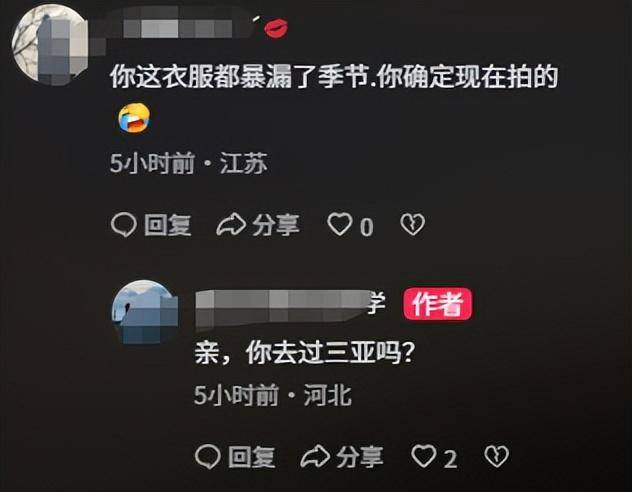The width and height of the screenshot is (632, 492).
Task: Click the crying laughing emoji in comment
Action: pyautogui.click(x=134, y=118)
